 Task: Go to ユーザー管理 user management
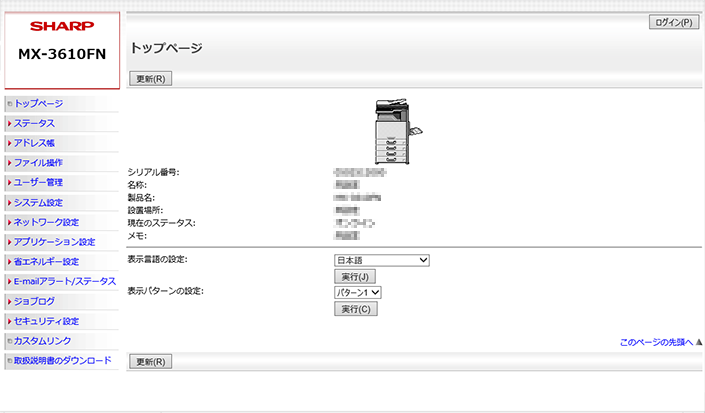click(38, 182)
